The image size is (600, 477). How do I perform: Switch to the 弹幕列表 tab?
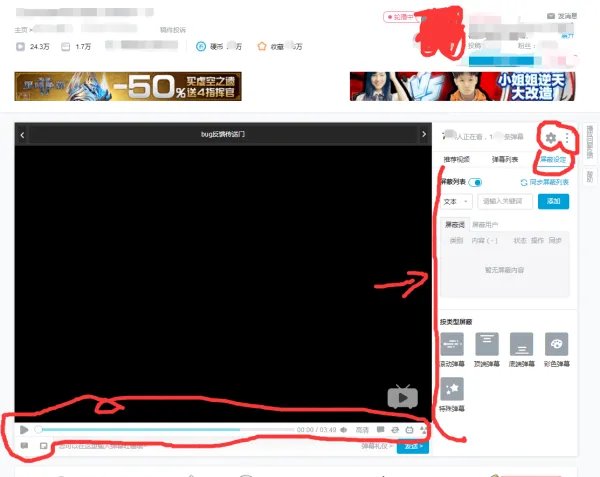(505, 160)
